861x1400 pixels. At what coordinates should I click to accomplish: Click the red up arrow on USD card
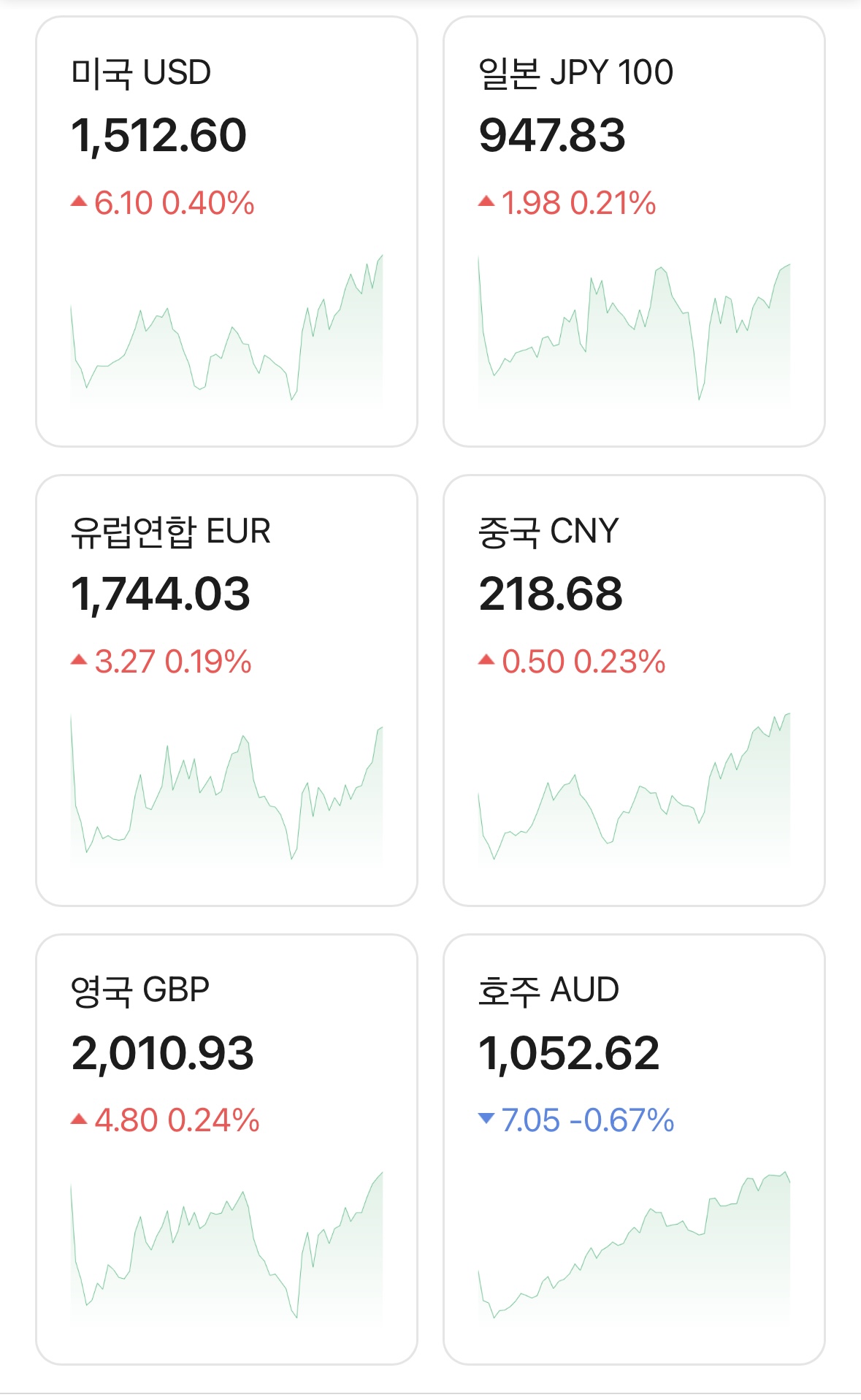tap(79, 202)
